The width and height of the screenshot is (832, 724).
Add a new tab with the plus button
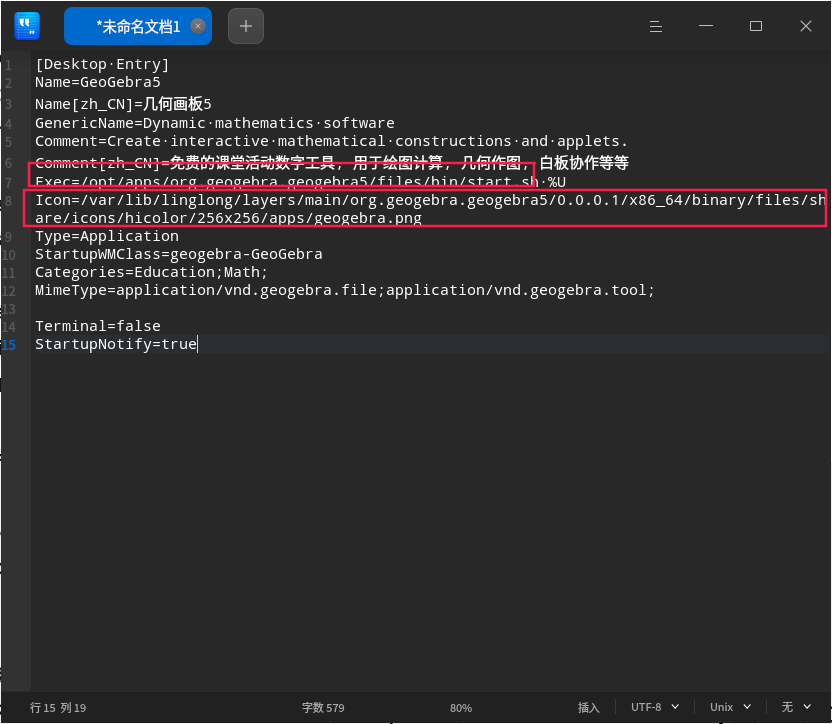[246, 26]
